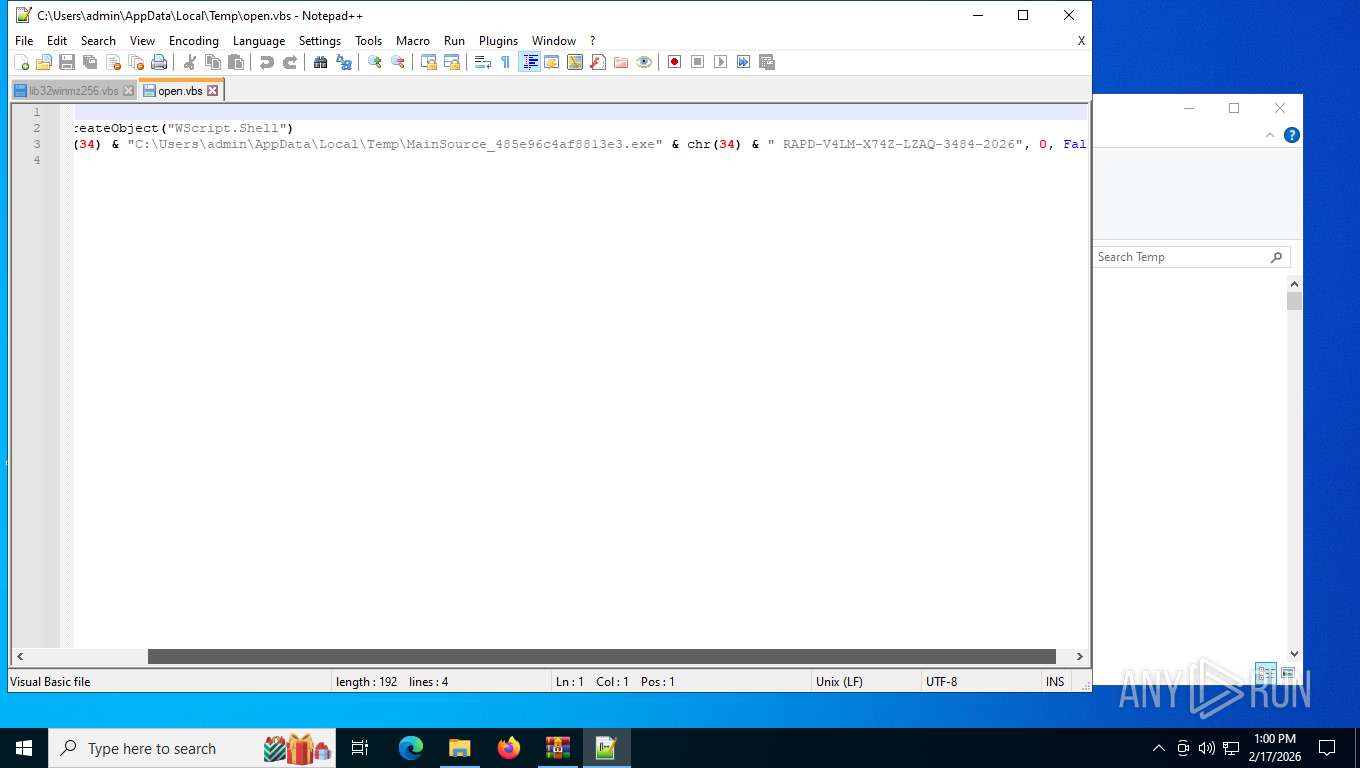
Task: Save the current file with the Save icon
Action: [67, 62]
